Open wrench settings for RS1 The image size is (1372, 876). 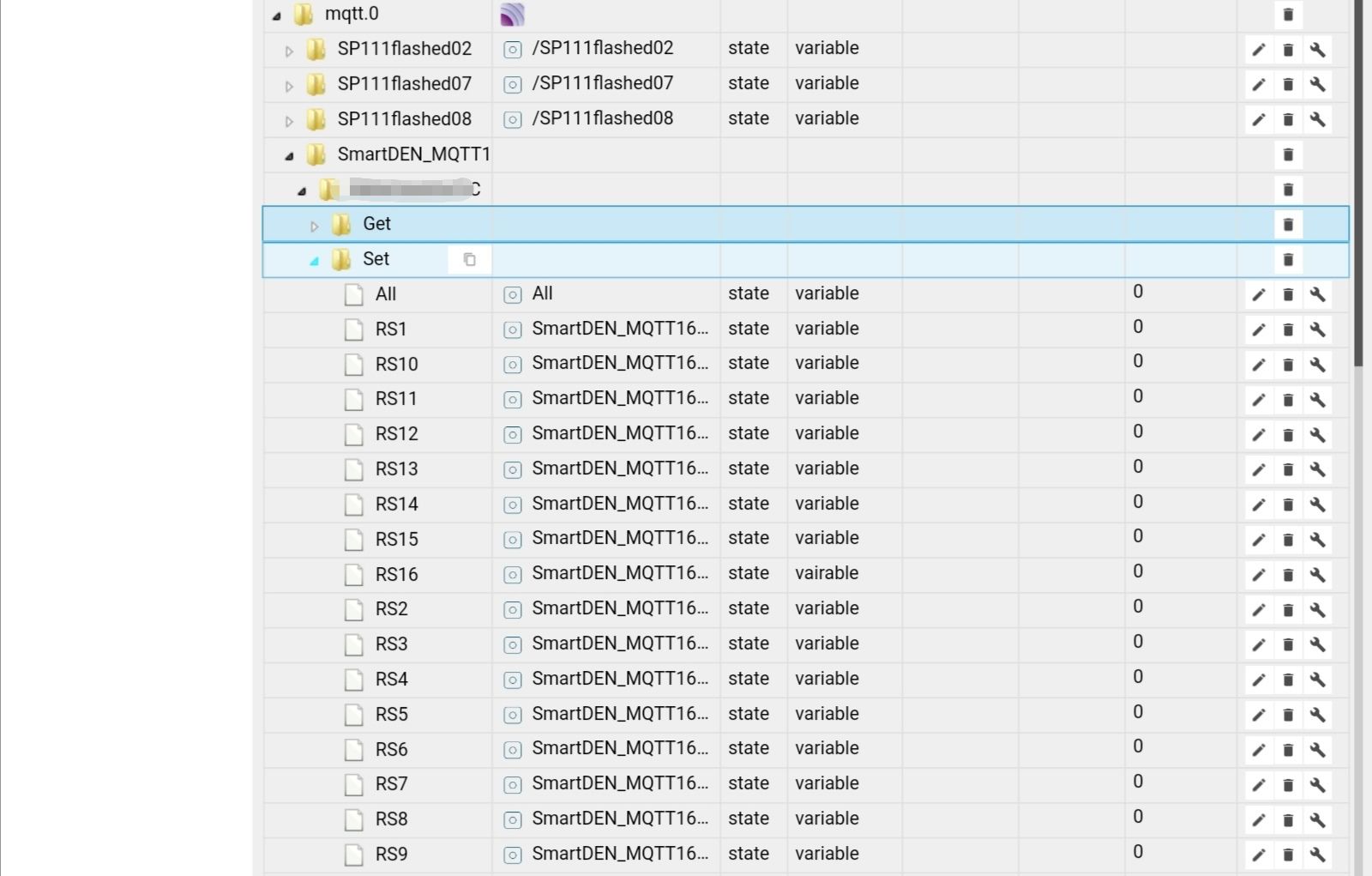coord(1317,330)
